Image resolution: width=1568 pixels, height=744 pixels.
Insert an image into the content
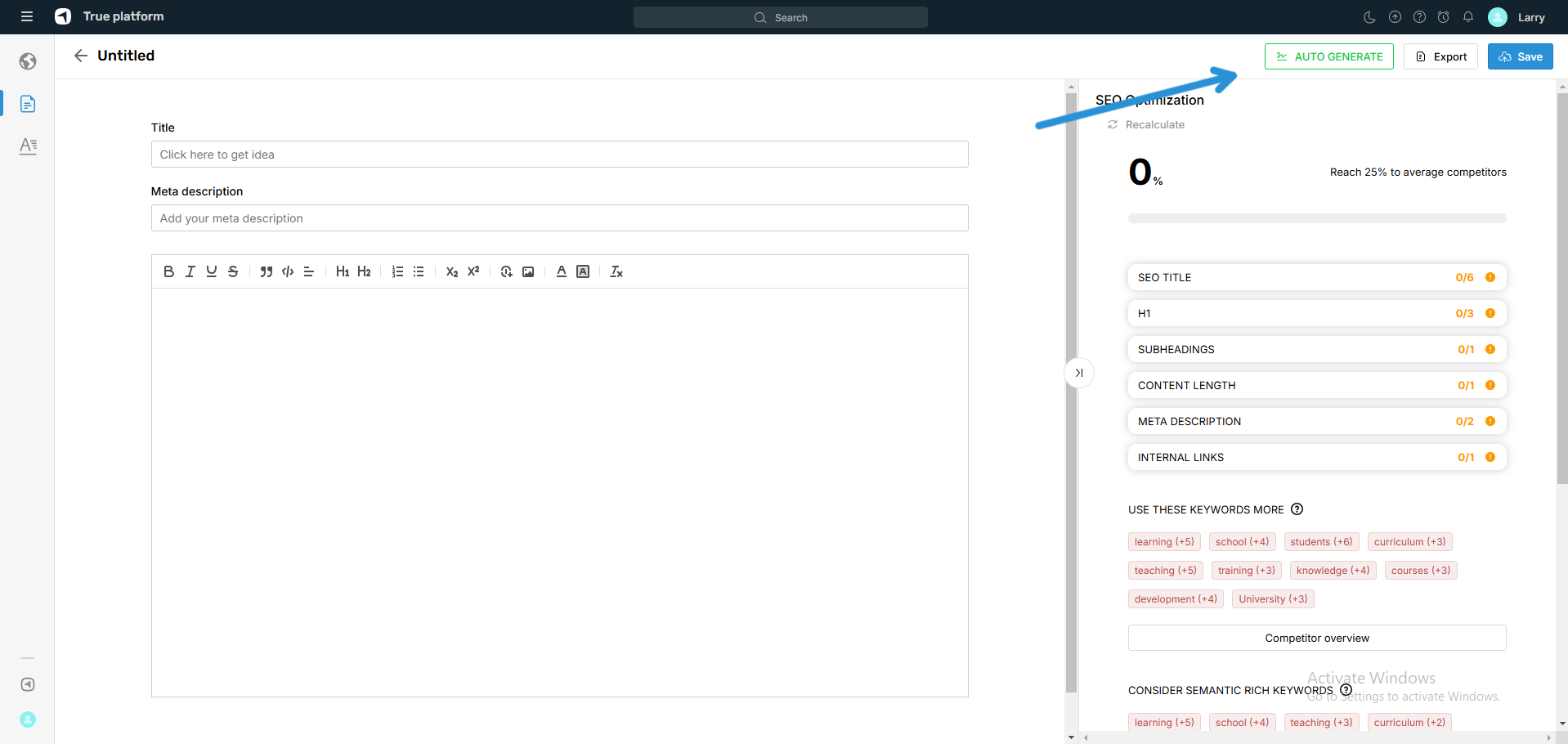coord(528,271)
